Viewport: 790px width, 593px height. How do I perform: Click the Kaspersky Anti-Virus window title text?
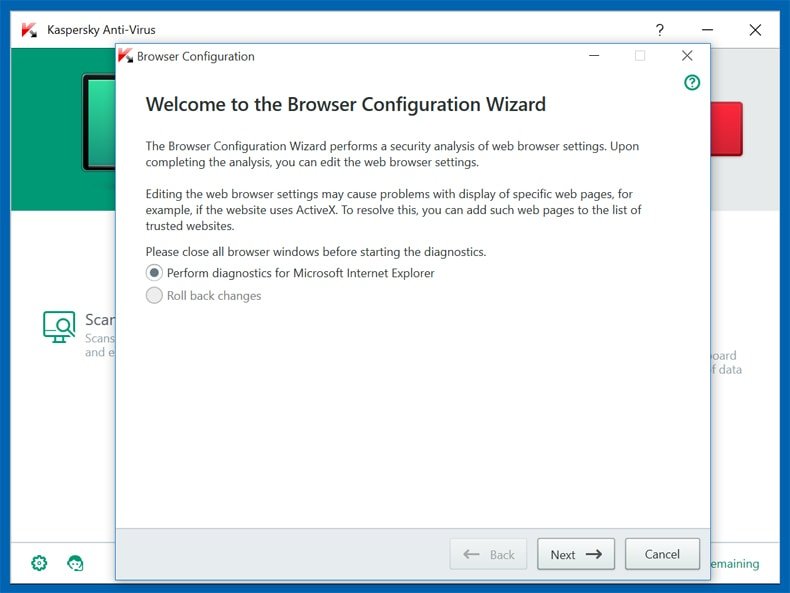point(101,30)
